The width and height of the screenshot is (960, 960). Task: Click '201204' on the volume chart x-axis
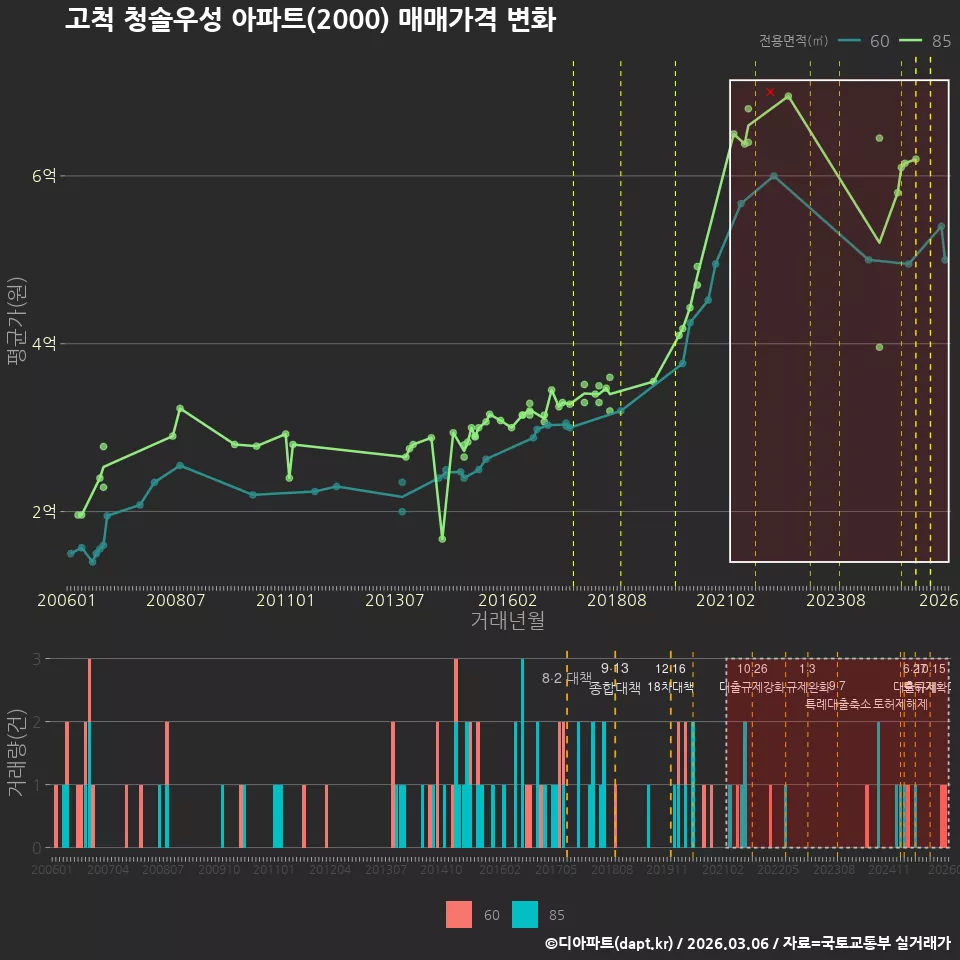[x=330, y=869]
